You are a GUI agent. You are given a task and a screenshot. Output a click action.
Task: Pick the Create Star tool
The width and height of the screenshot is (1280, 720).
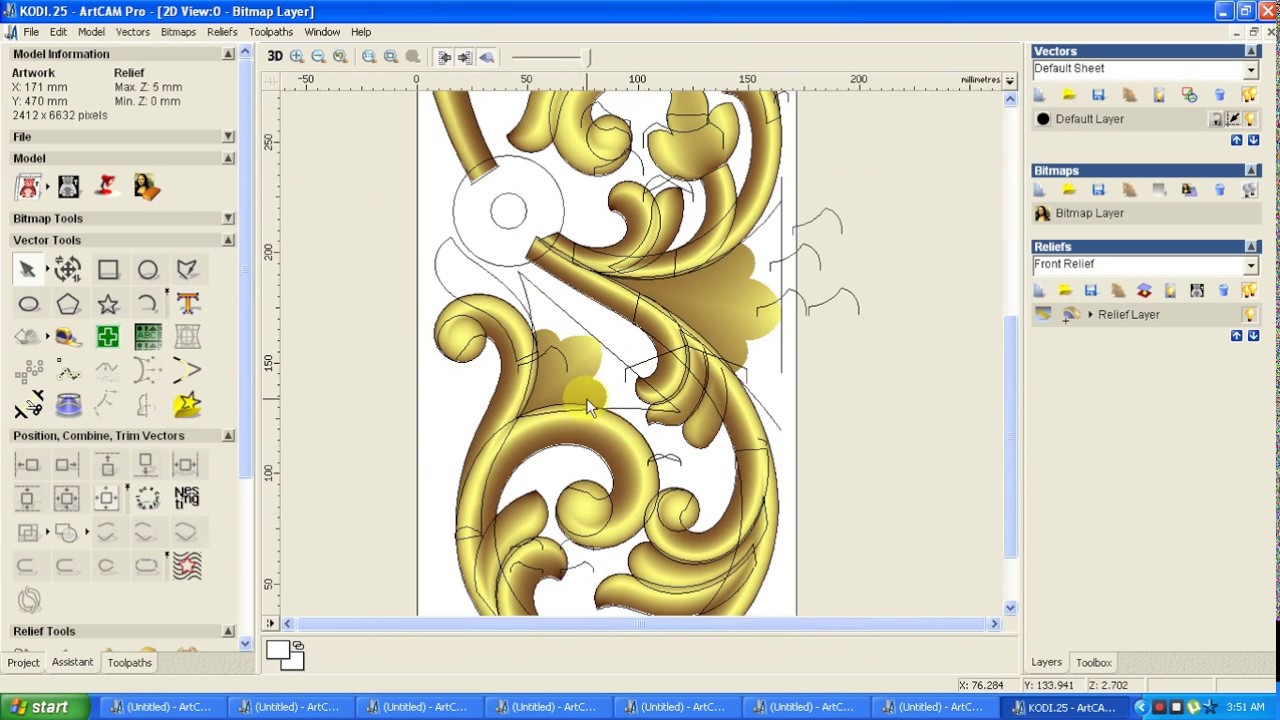[x=108, y=304]
